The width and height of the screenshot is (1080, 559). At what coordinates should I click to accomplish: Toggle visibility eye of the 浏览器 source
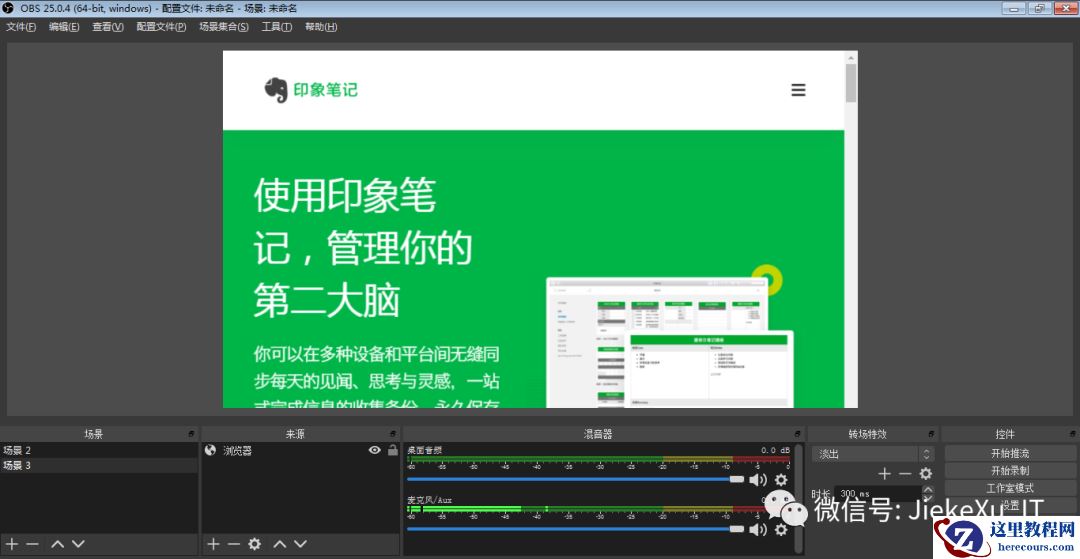375,450
